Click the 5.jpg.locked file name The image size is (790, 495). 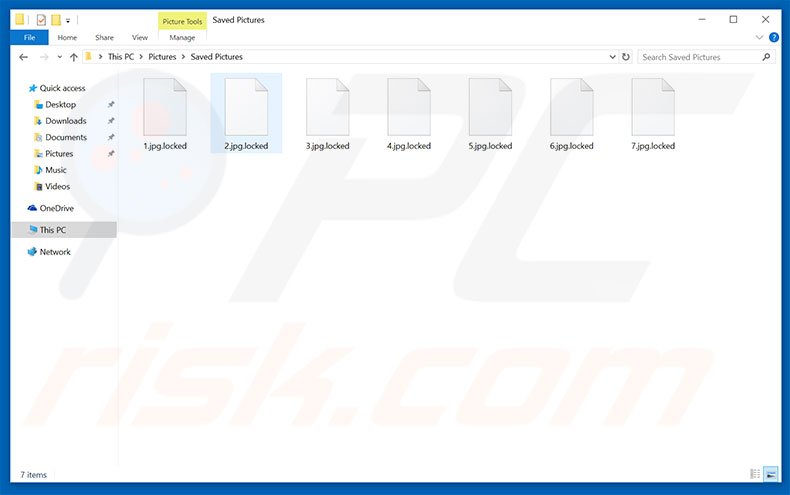click(490, 146)
